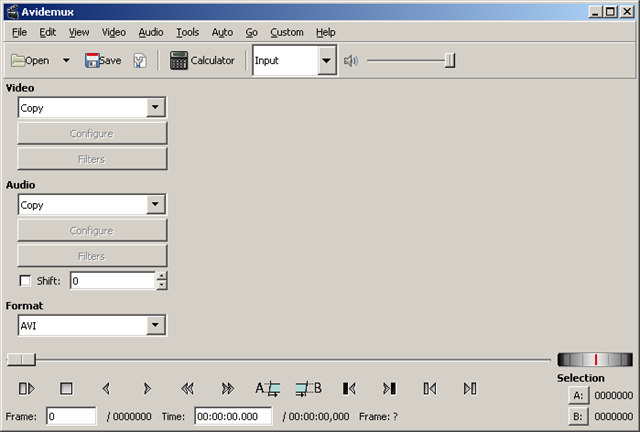
Task: Click the Frame number input field
Action: coord(71,416)
